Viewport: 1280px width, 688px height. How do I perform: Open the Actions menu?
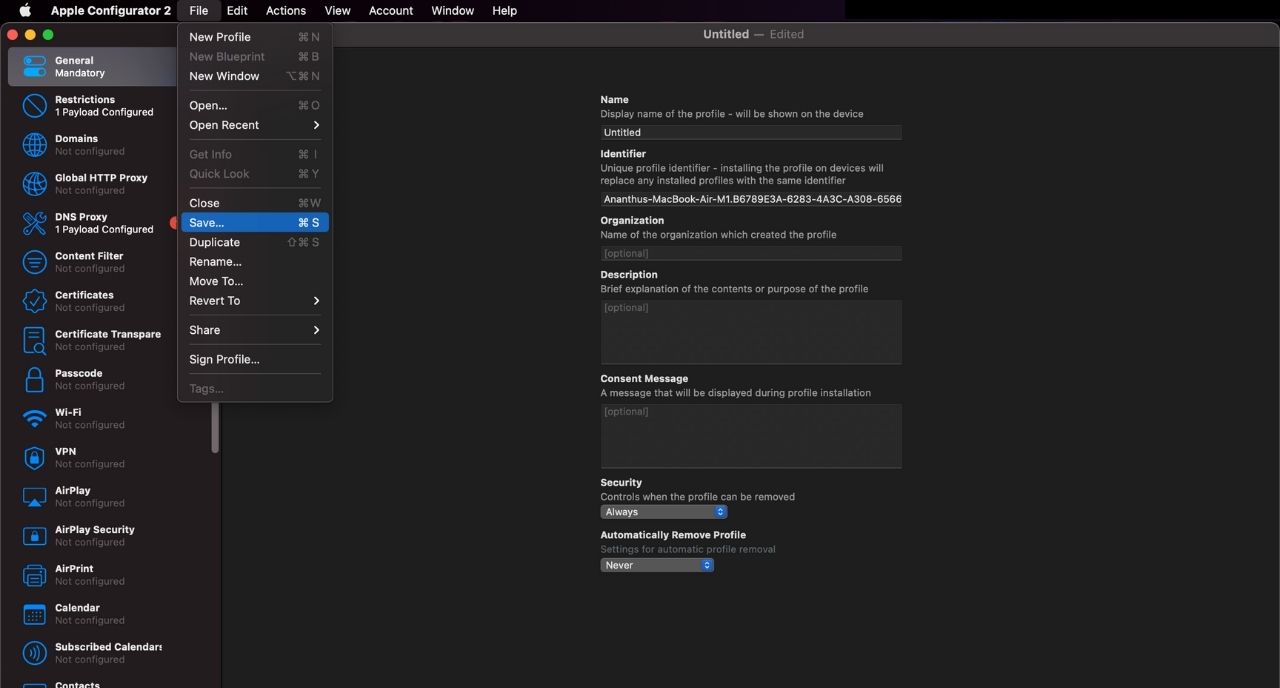coord(286,10)
